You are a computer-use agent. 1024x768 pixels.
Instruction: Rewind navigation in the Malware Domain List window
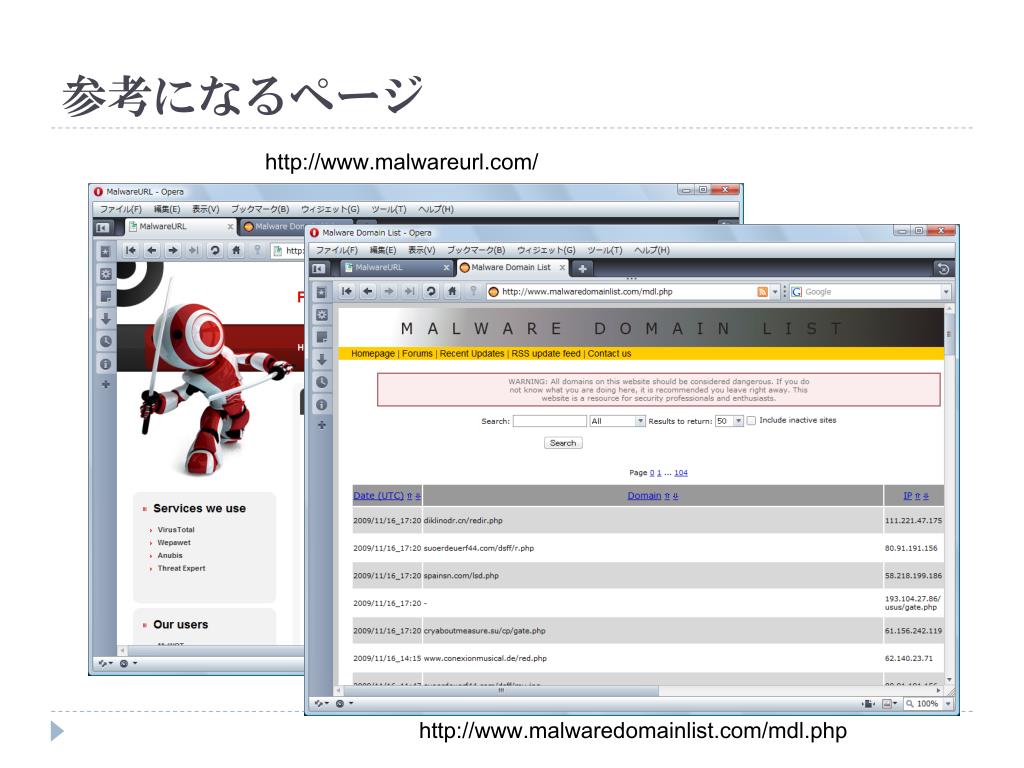(347, 292)
